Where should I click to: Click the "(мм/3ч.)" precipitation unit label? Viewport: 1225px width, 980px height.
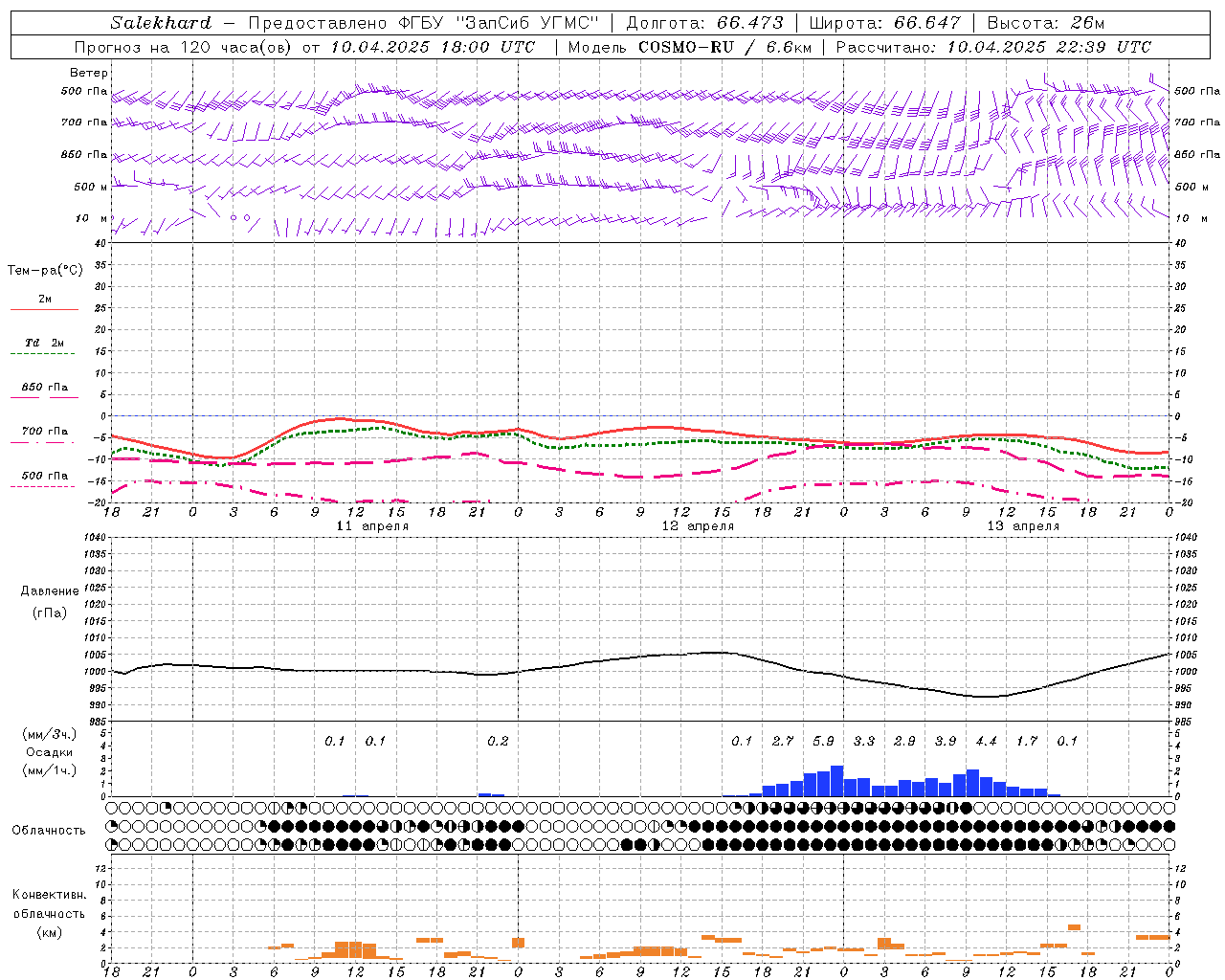[49, 734]
